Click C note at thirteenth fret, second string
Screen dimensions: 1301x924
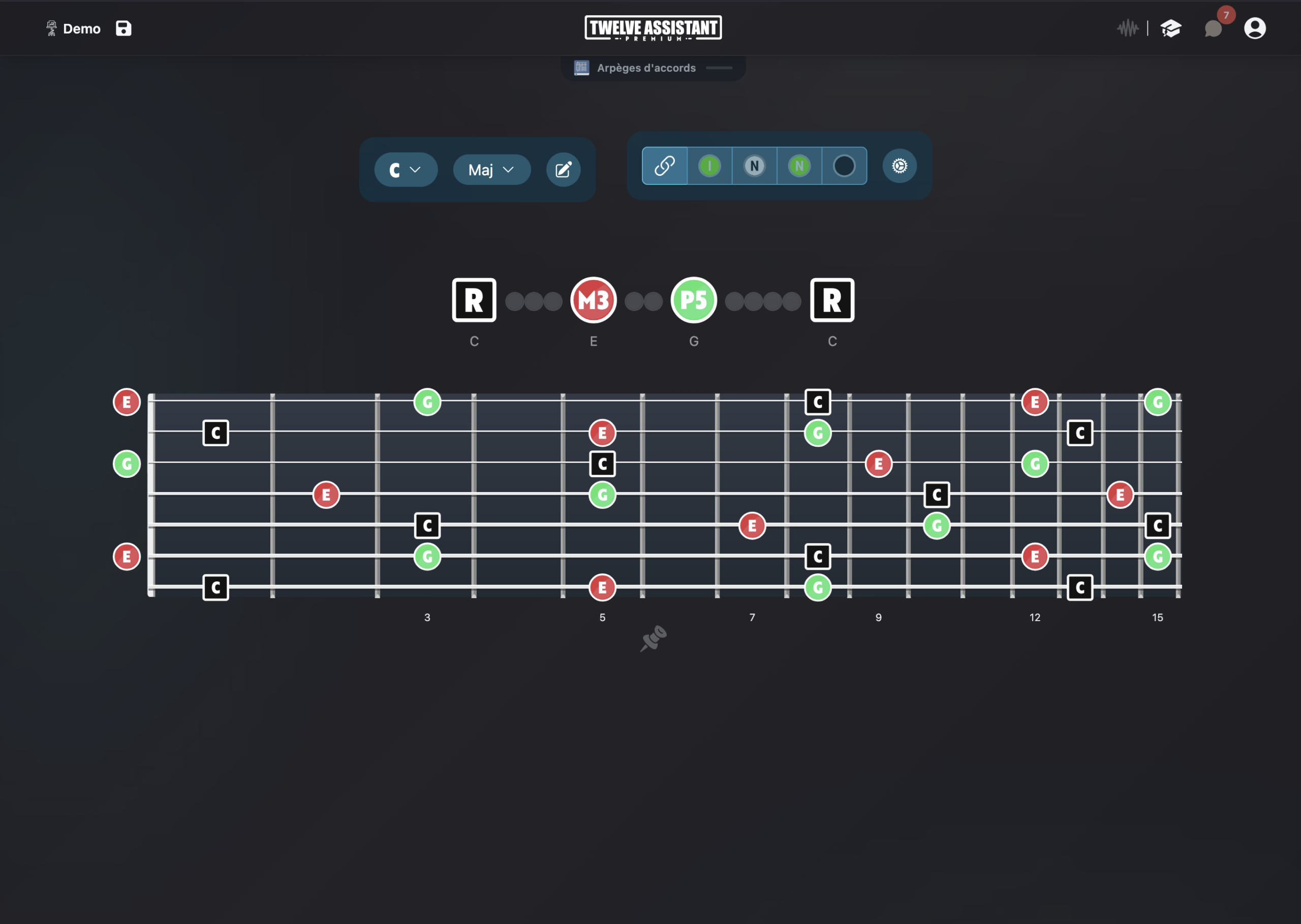(1080, 433)
